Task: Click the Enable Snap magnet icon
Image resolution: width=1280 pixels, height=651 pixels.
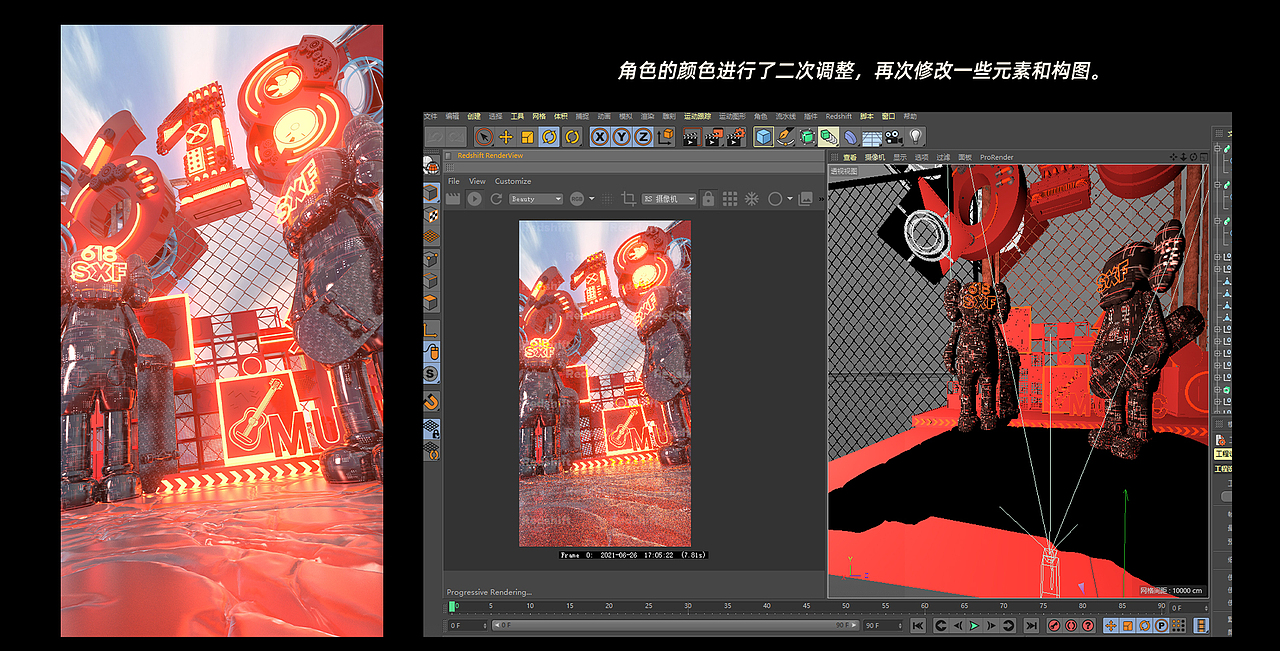Action: point(431,400)
